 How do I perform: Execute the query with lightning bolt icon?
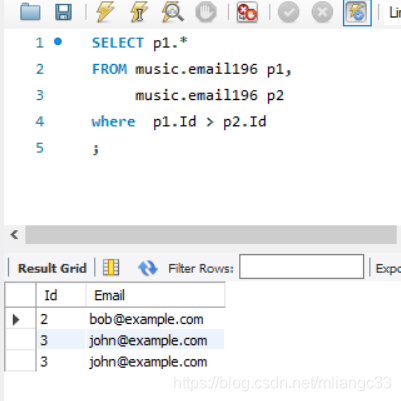pyautogui.click(x=105, y=12)
